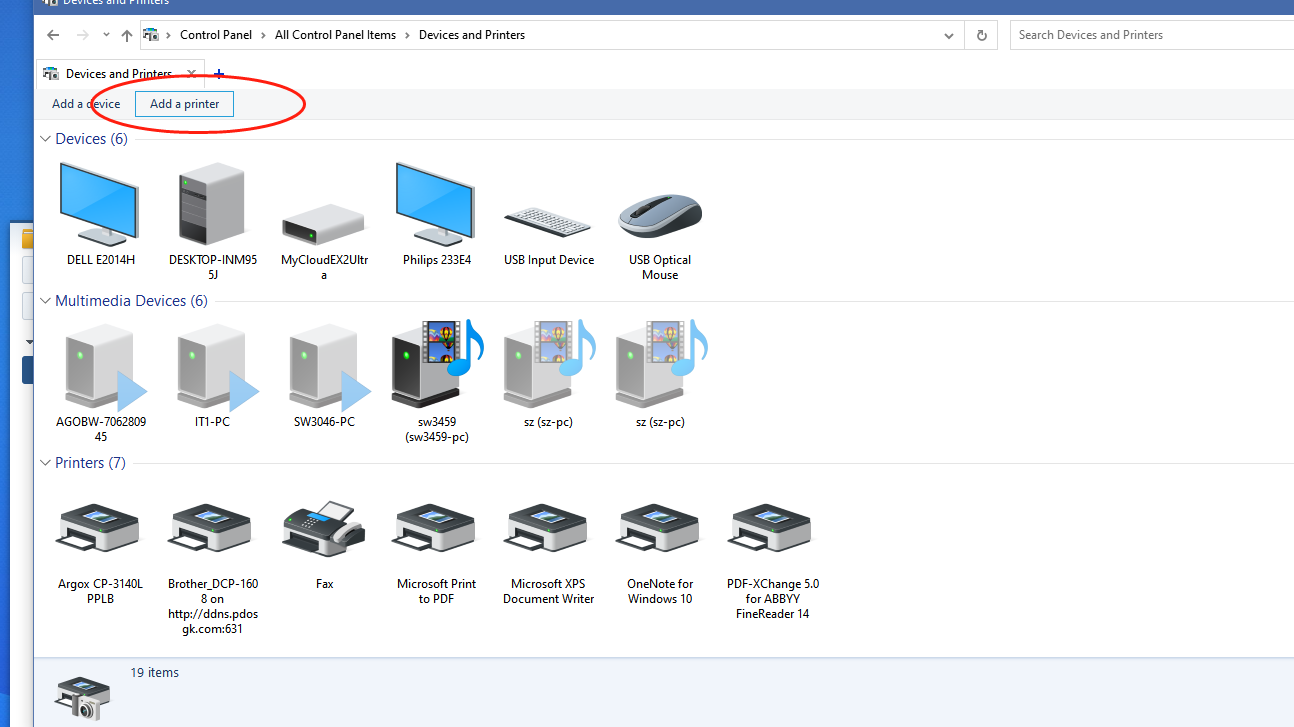
Task: Select the sw3459 (sw3459-pc) media server
Action: pyautogui.click(x=436, y=364)
